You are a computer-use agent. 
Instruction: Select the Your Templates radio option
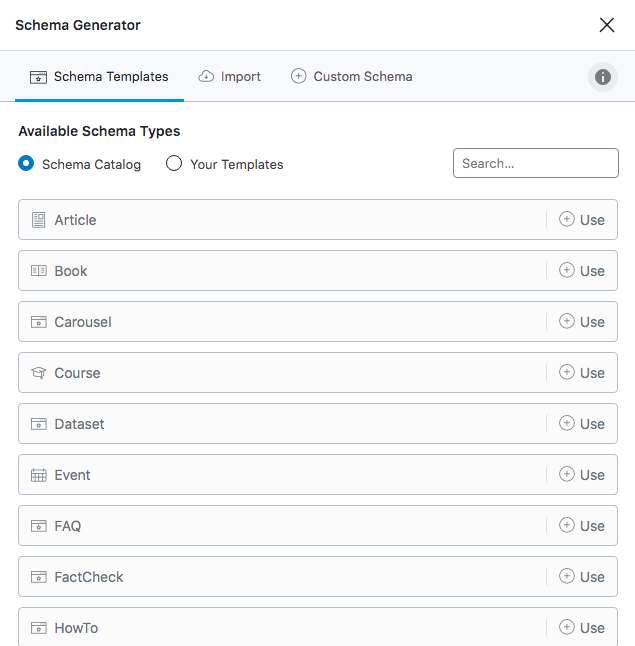[174, 164]
